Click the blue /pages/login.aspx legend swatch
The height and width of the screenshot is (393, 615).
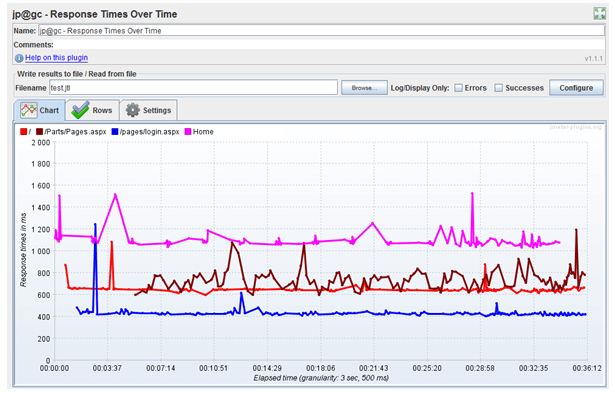[115, 132]
